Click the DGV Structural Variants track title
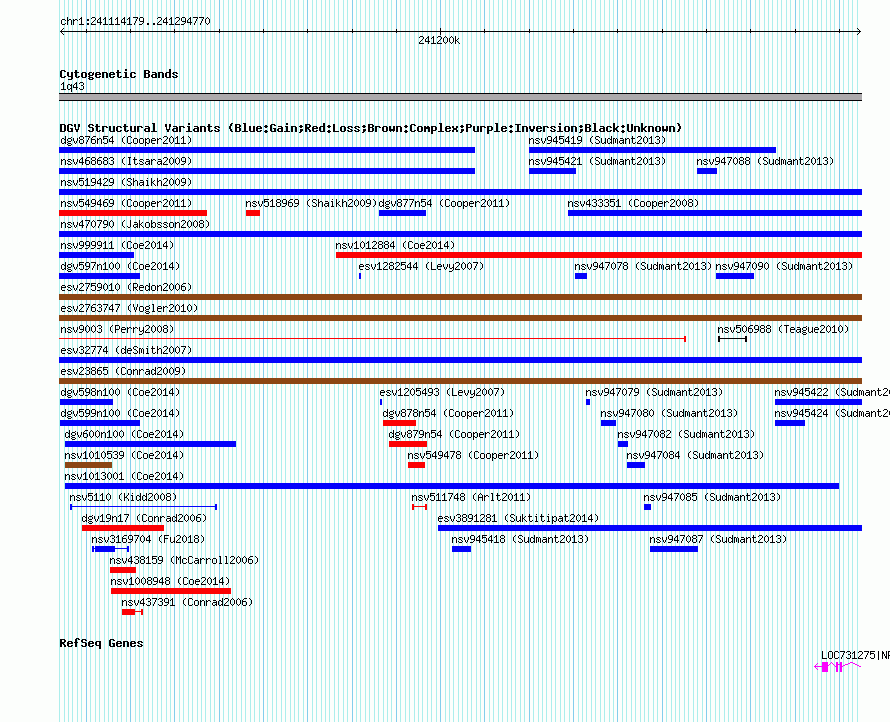 (371, 128)
